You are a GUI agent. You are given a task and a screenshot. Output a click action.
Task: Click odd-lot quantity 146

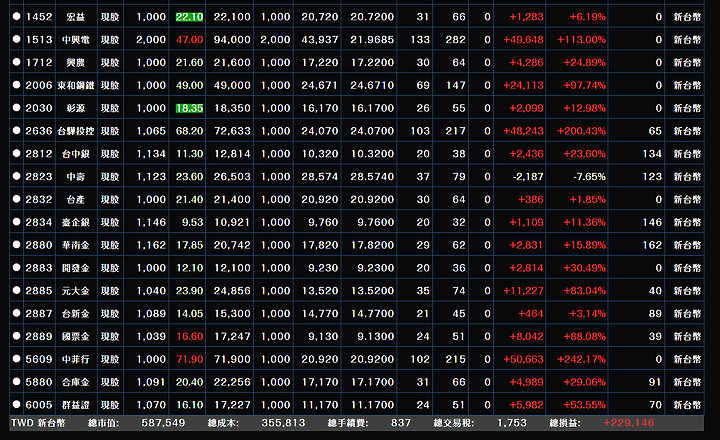(652, 222)
